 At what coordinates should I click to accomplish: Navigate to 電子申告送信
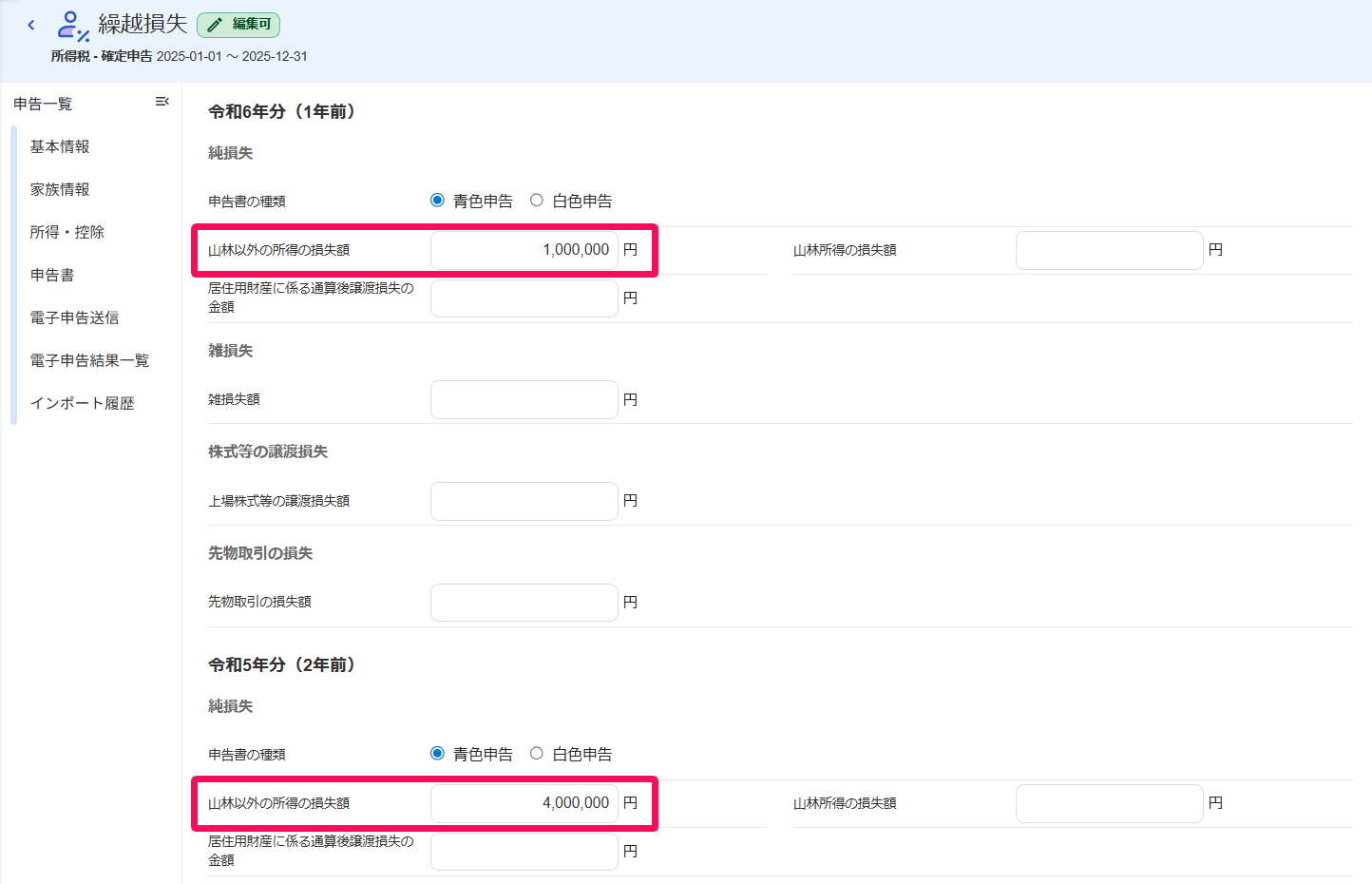click(75, 317)
